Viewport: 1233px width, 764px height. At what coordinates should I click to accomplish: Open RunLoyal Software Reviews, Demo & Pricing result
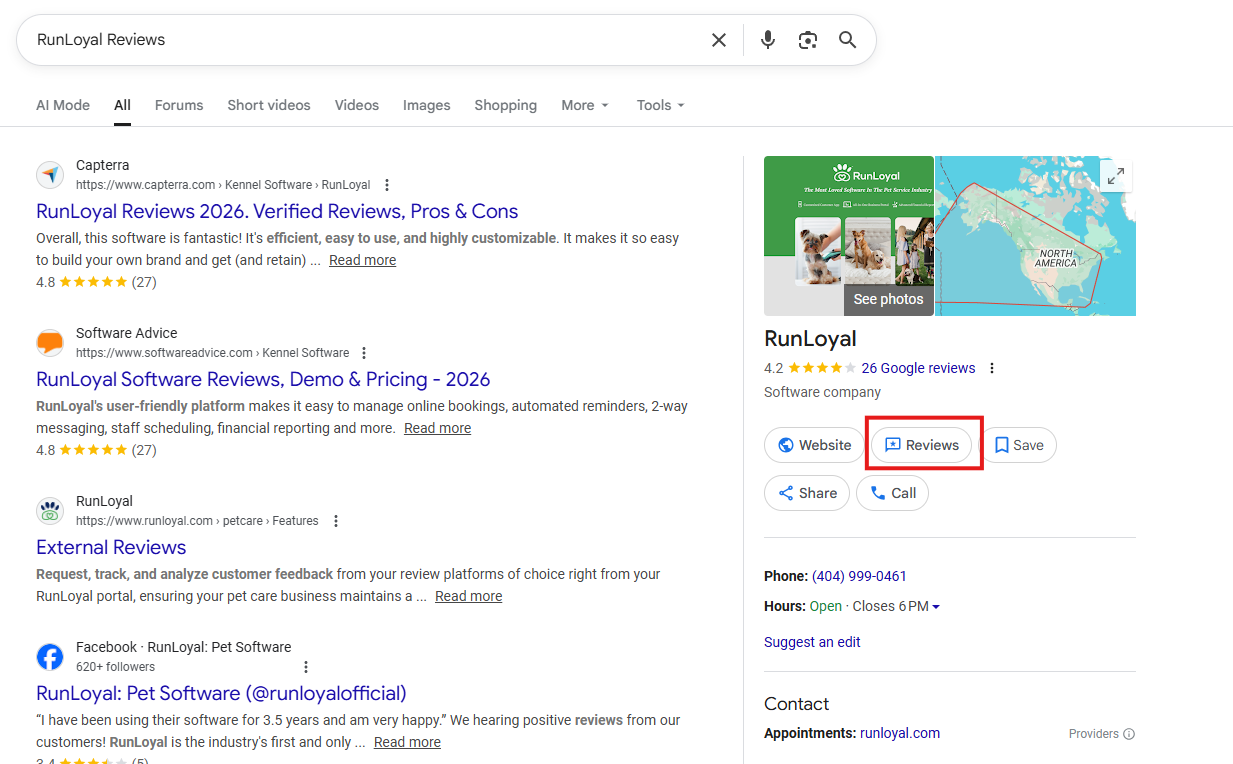263,379
